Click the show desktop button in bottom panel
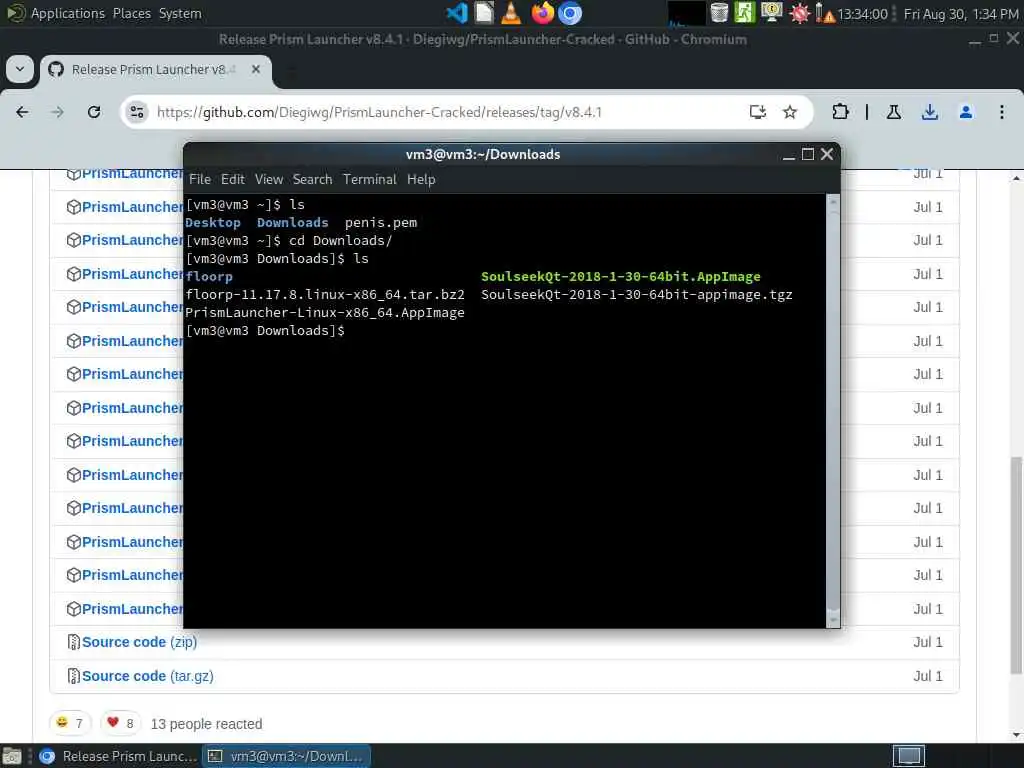Viewport: 1024px width, 768px height. pos(12,756)
